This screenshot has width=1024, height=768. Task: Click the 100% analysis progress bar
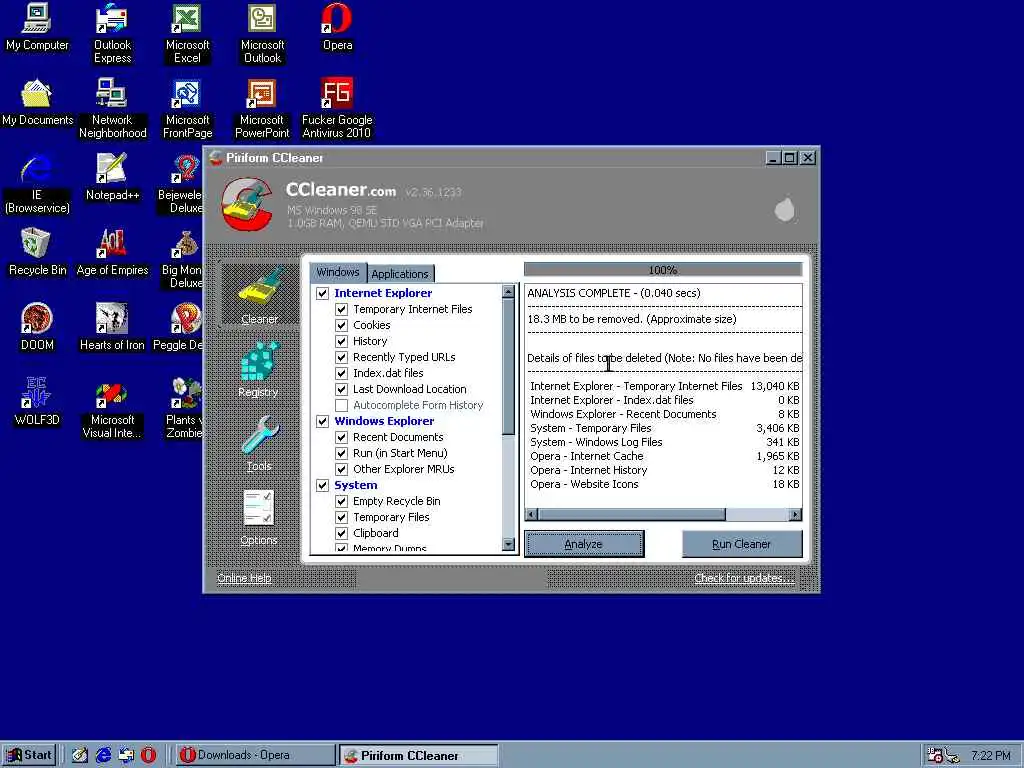[x=663, y=270]
